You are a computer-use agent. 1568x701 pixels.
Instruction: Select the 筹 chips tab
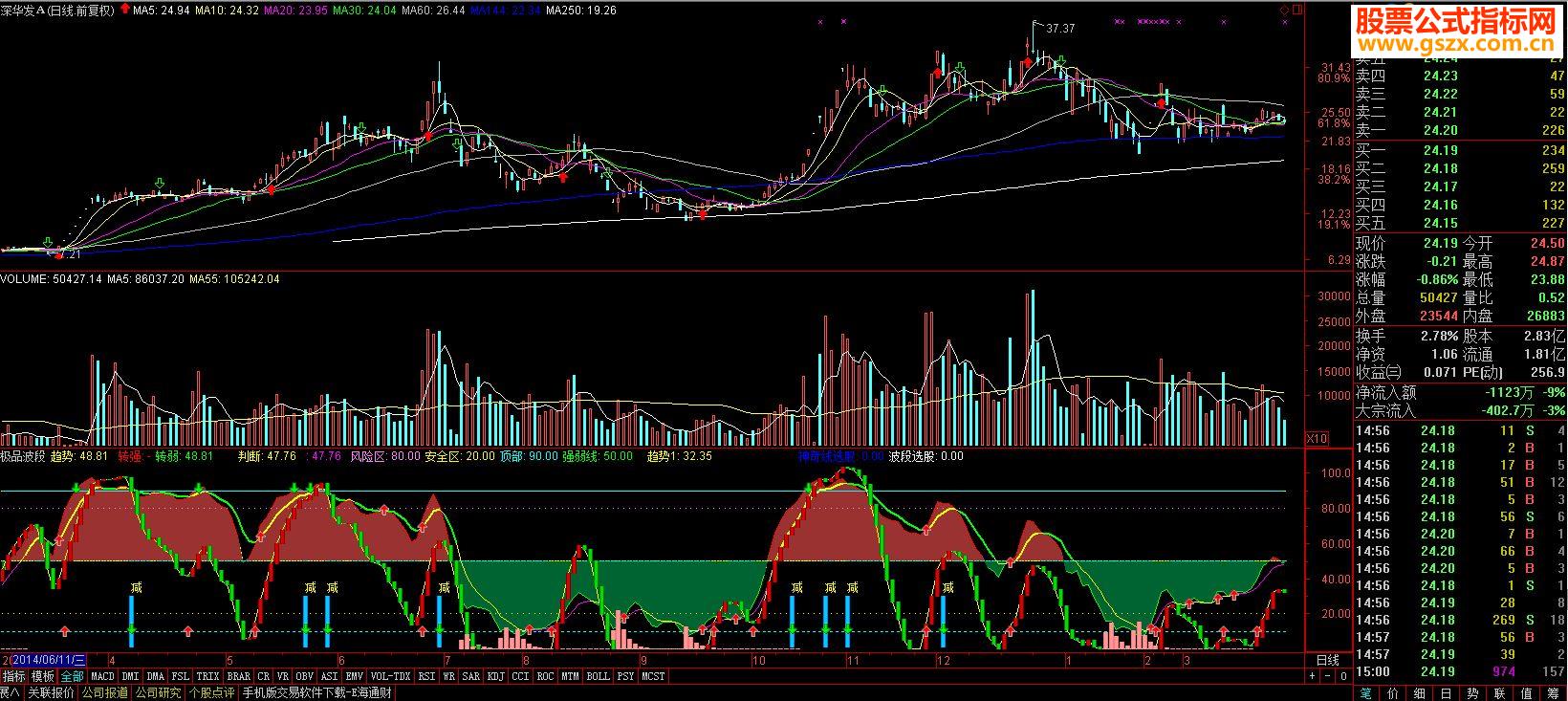1554,693
